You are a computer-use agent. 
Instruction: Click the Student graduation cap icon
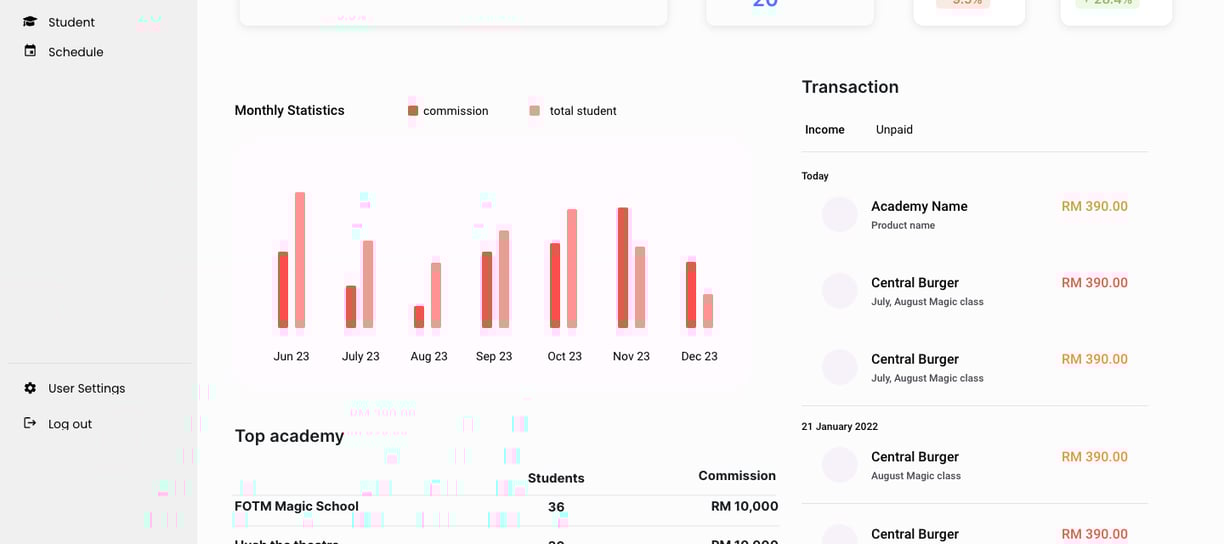coord(30,22)
